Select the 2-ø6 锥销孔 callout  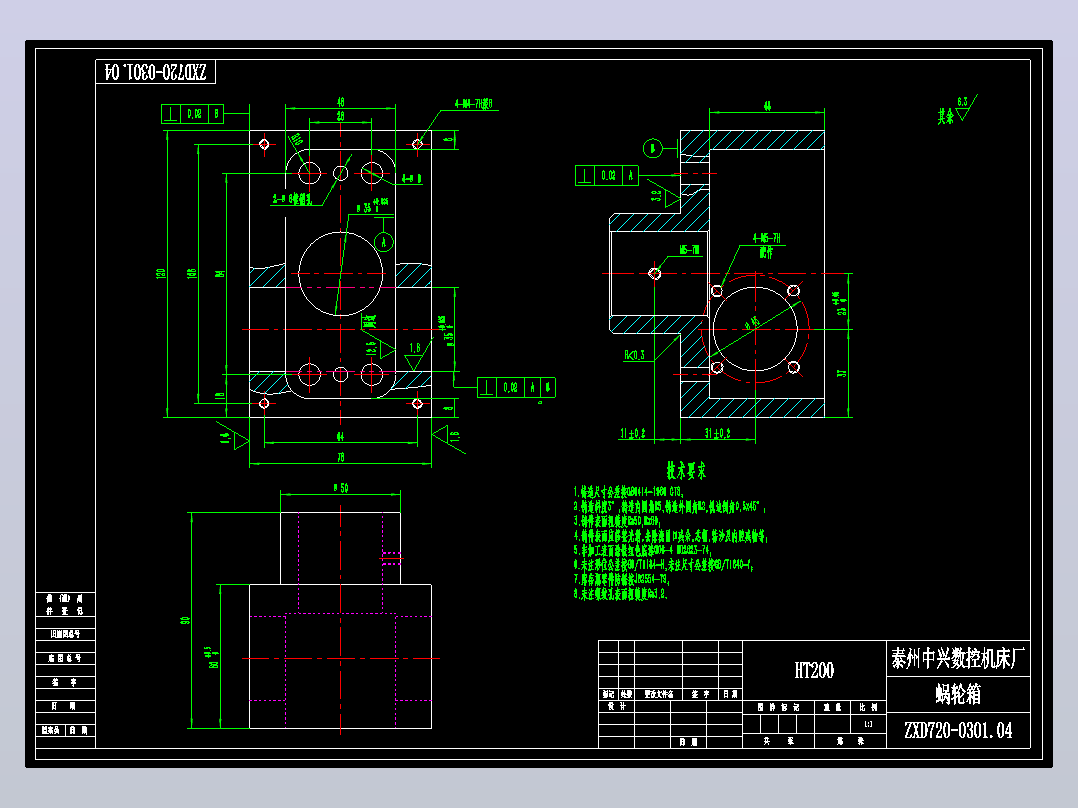(292, 199)
